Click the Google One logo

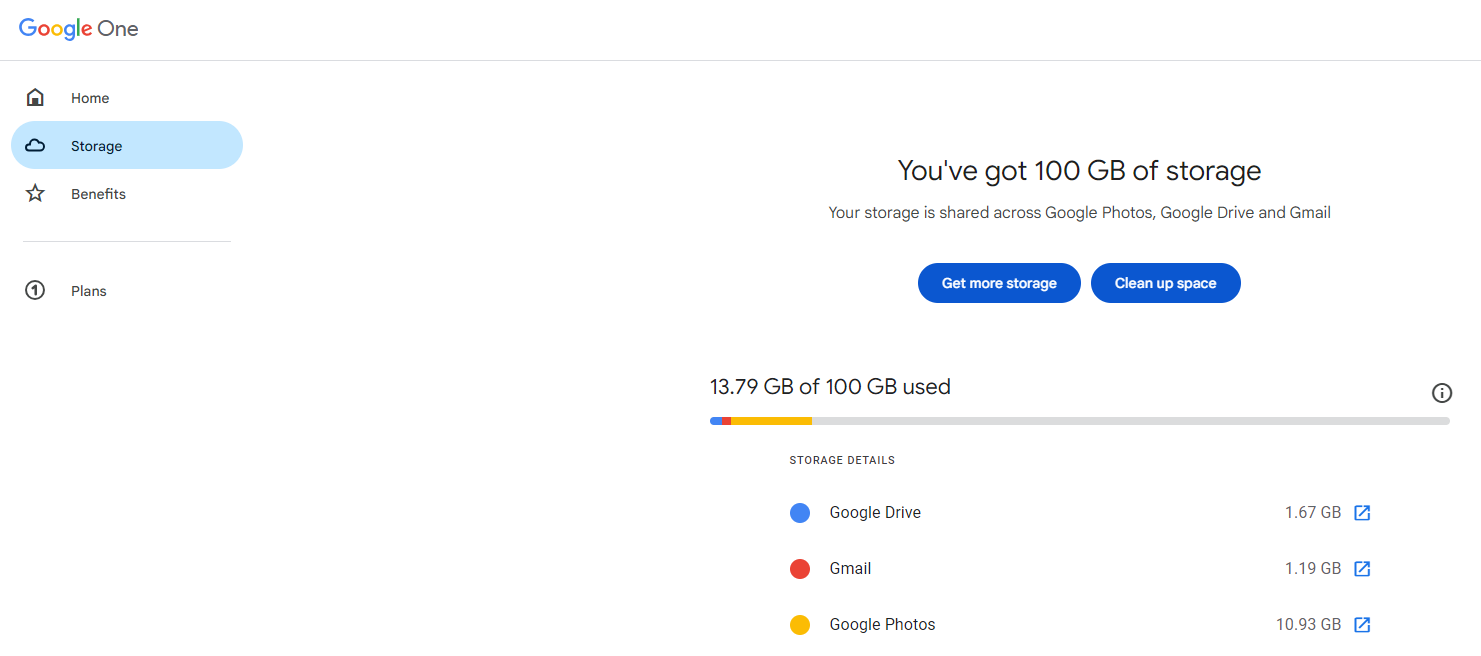click(x=78, y=29)
